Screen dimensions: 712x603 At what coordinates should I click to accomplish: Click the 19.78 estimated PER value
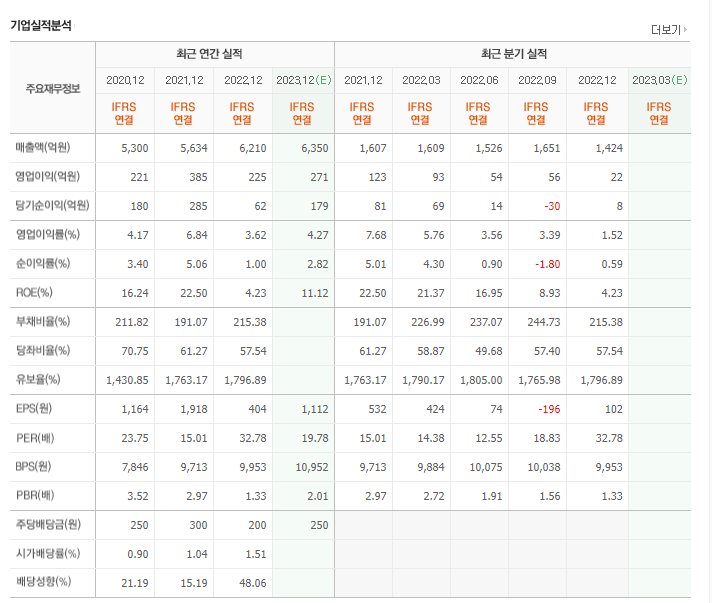tap(315, 439)
